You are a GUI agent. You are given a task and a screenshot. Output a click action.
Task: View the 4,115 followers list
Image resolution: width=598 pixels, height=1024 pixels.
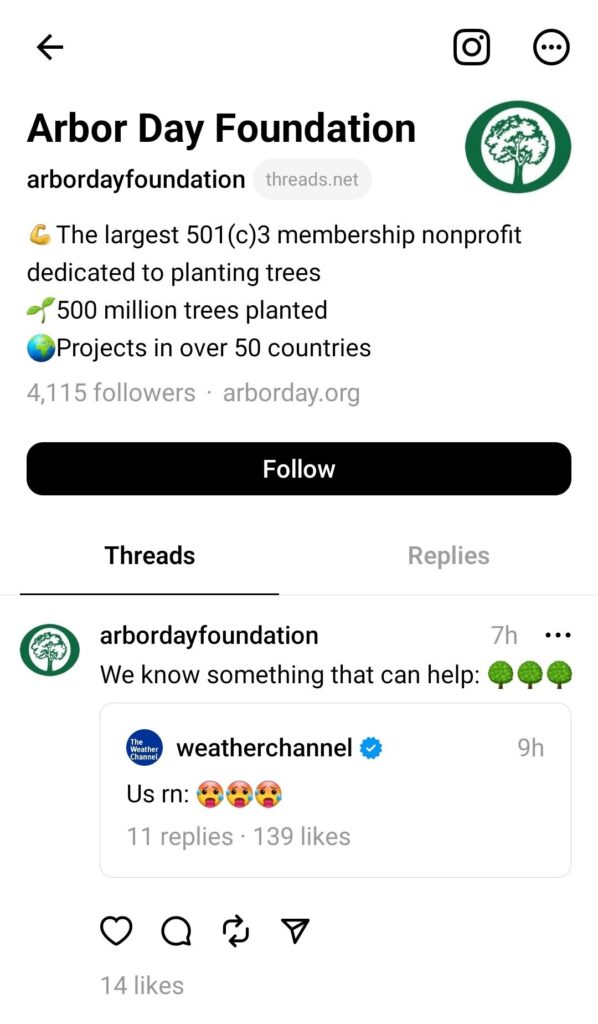pos(110,393)
